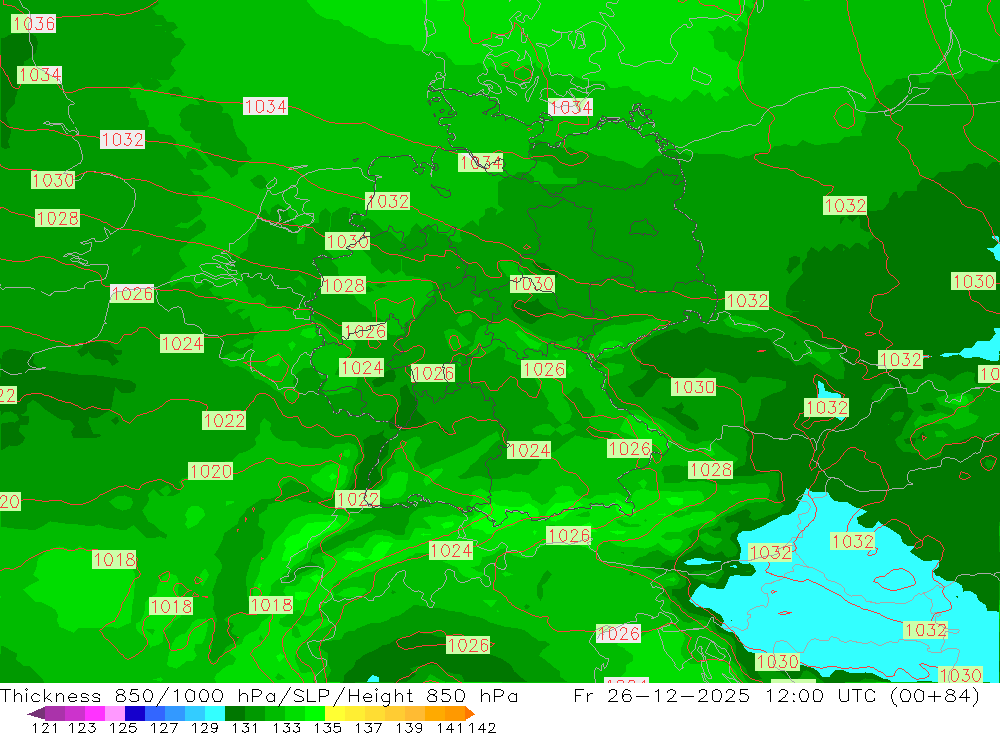
Task: Pick the dark blue legend swatch
Action: 135,713
